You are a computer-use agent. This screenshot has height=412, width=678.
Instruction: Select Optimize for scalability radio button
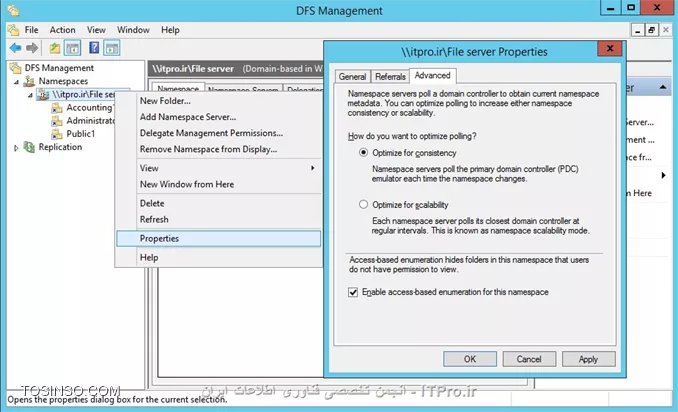(x=364, y=204)
